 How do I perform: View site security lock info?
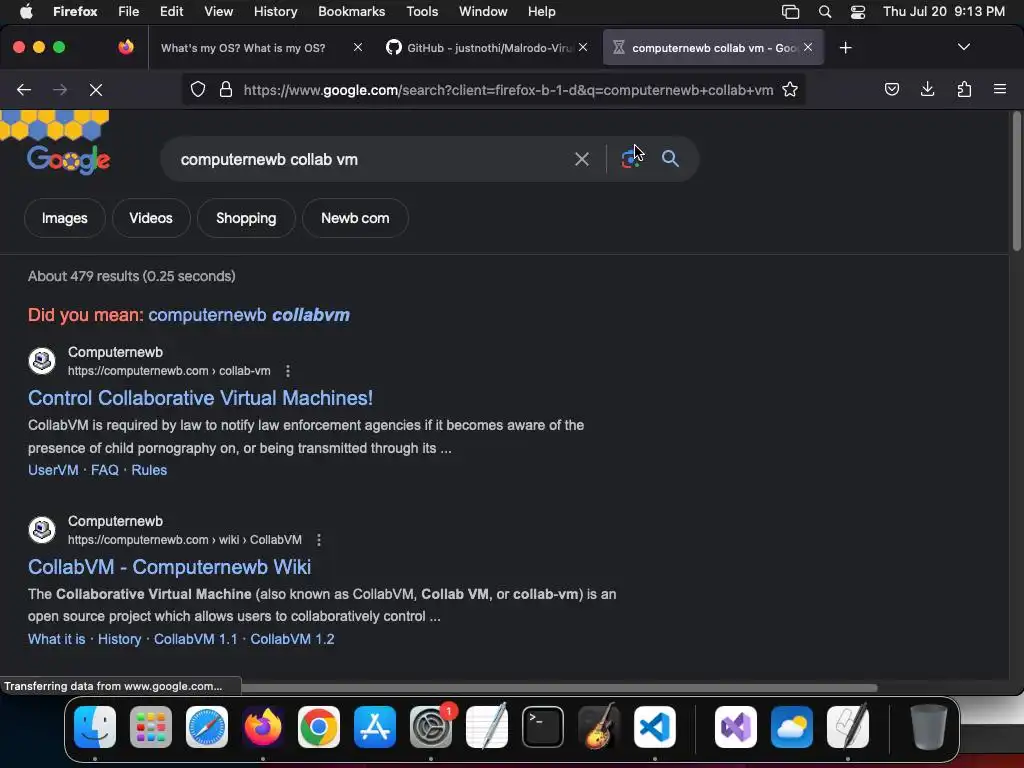pyautogui.click(x=226, y=89)
